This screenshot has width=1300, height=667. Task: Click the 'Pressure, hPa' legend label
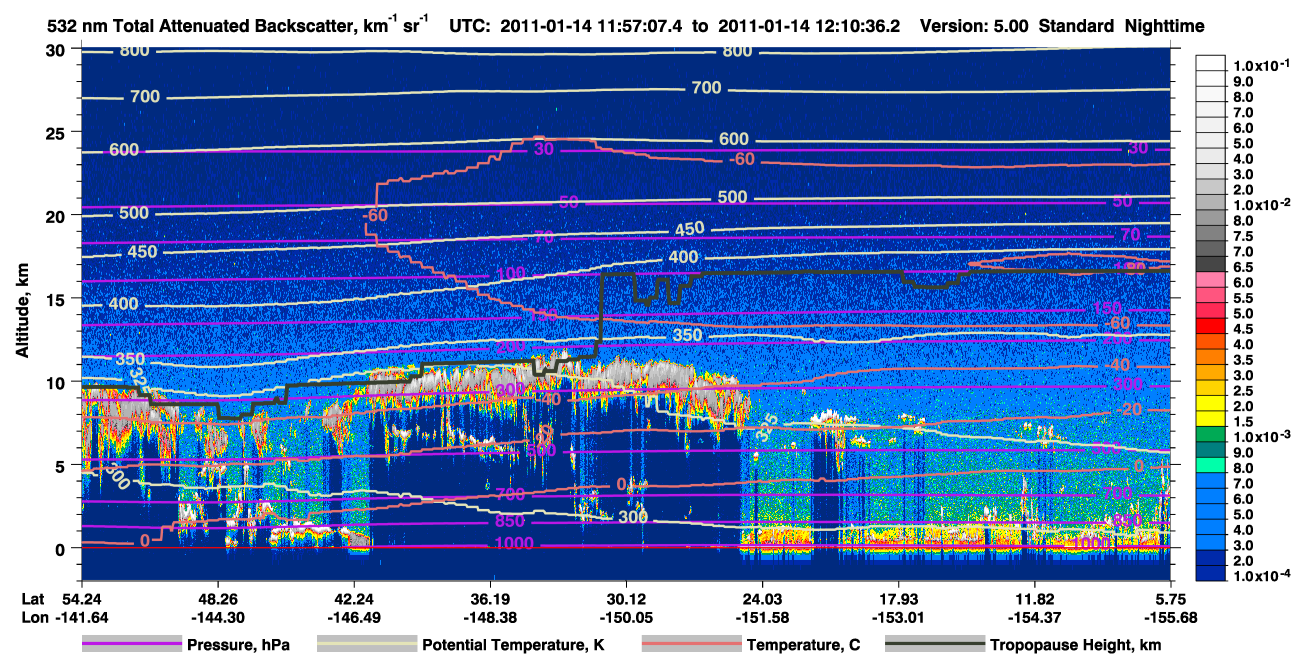(x=238, y=645)
